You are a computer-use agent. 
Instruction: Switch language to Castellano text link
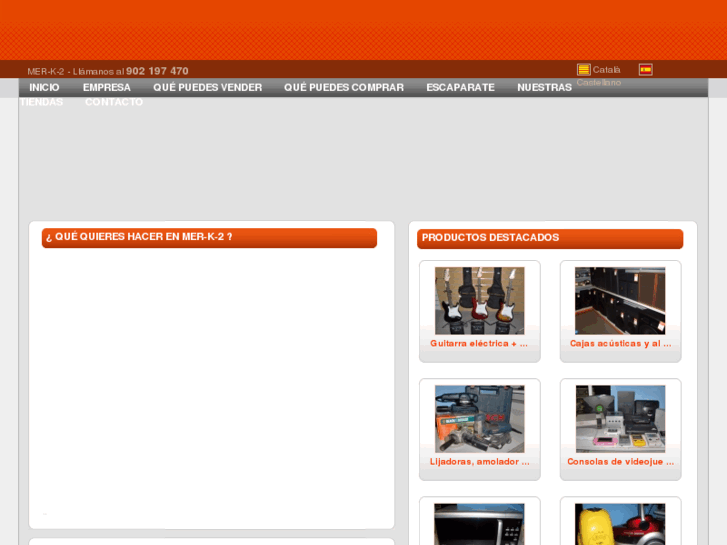click(x=598, y=83)
